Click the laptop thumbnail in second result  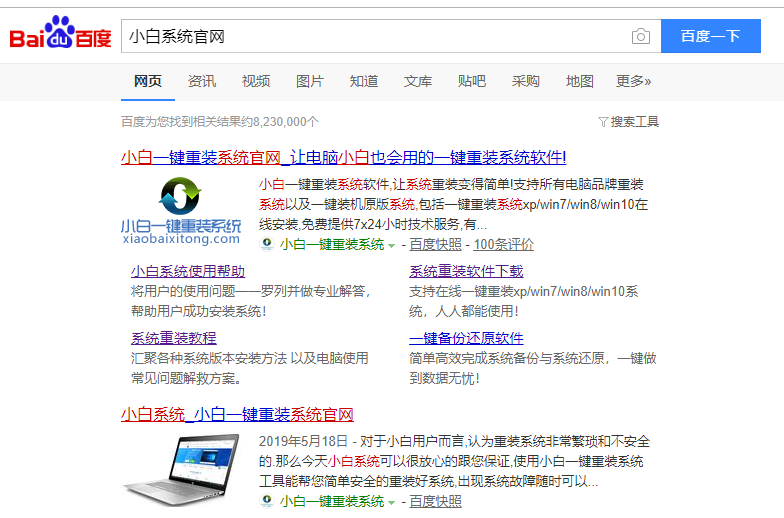tap(181, 468)
